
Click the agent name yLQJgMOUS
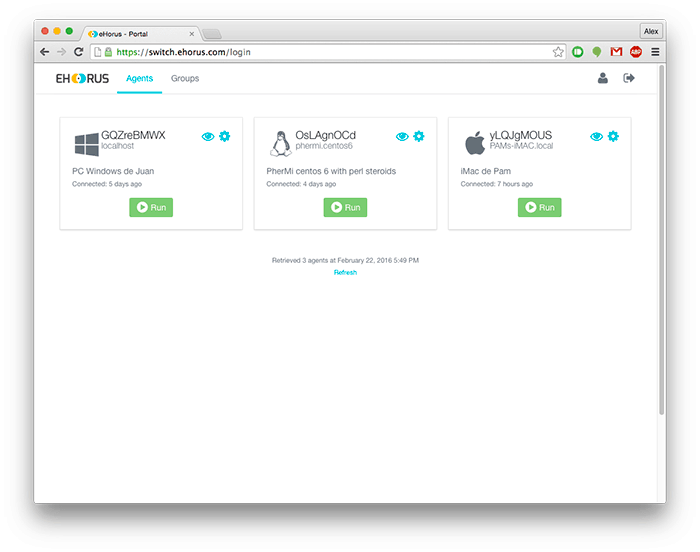pos(521,135)
